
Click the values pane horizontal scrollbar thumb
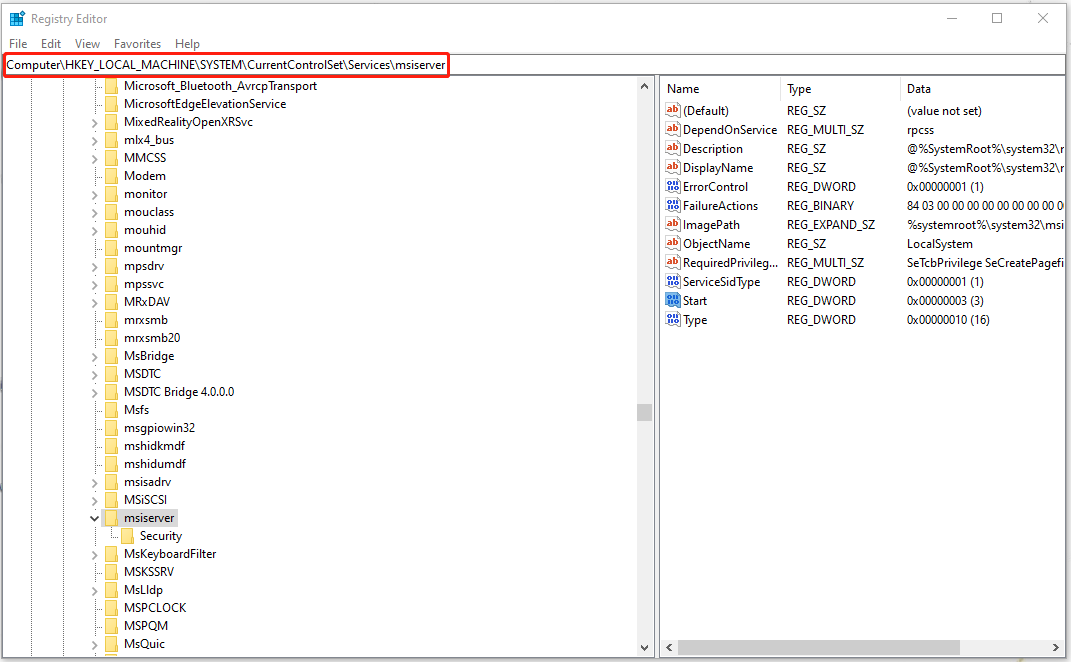click(818, 647)
